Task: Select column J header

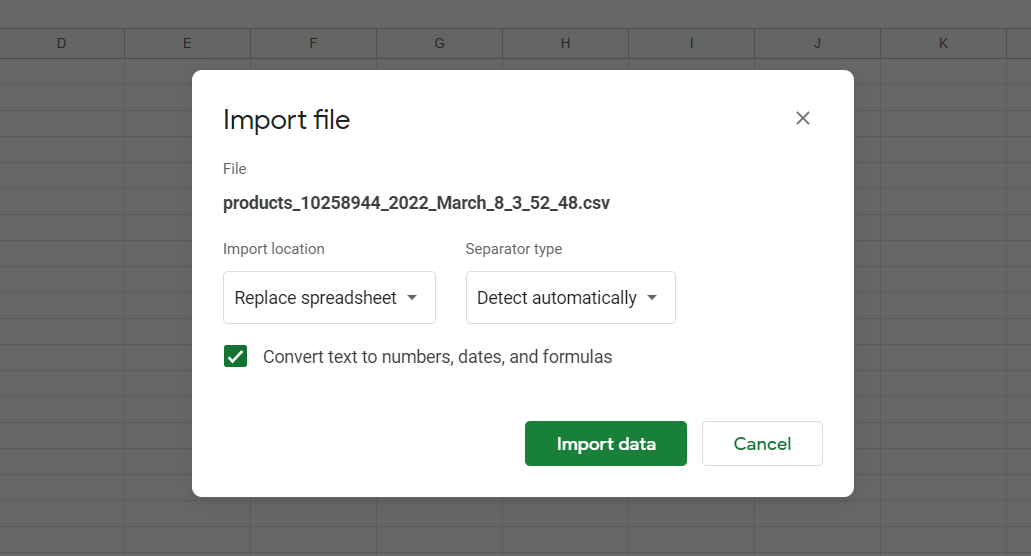Action: click(x=817, y=43)
